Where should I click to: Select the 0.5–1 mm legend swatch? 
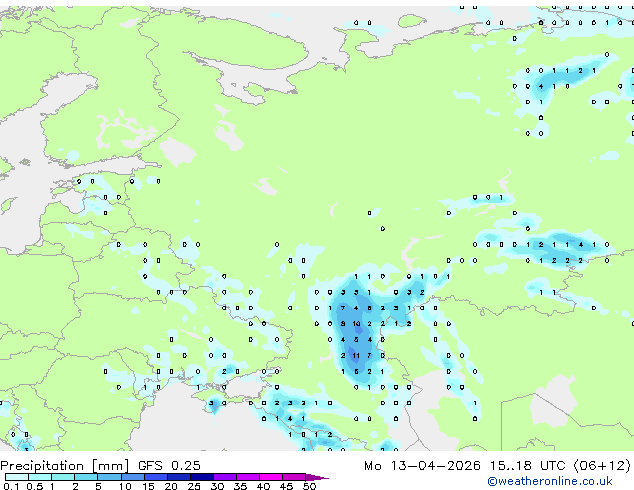pos(40,477)
